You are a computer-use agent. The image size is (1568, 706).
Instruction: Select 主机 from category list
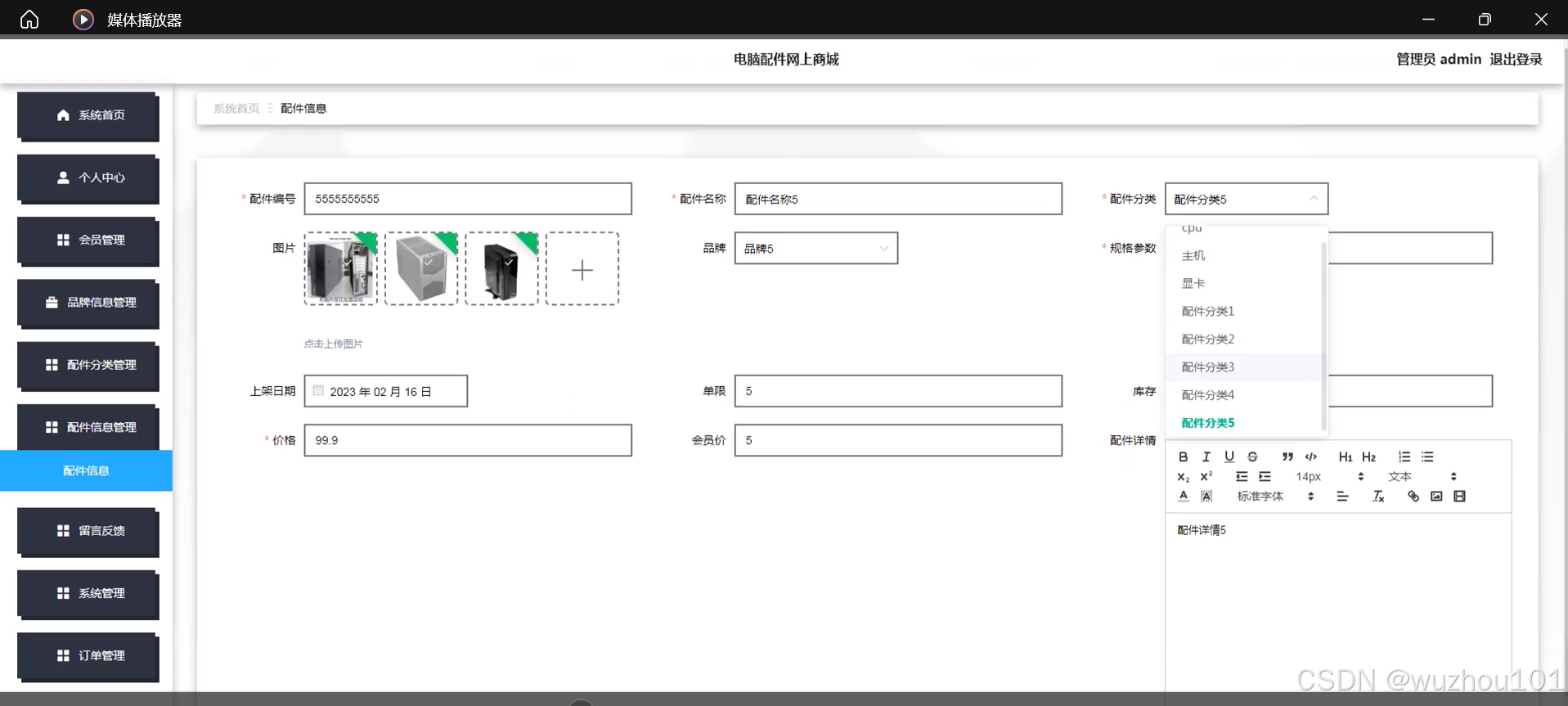[x=1244, y=255]
